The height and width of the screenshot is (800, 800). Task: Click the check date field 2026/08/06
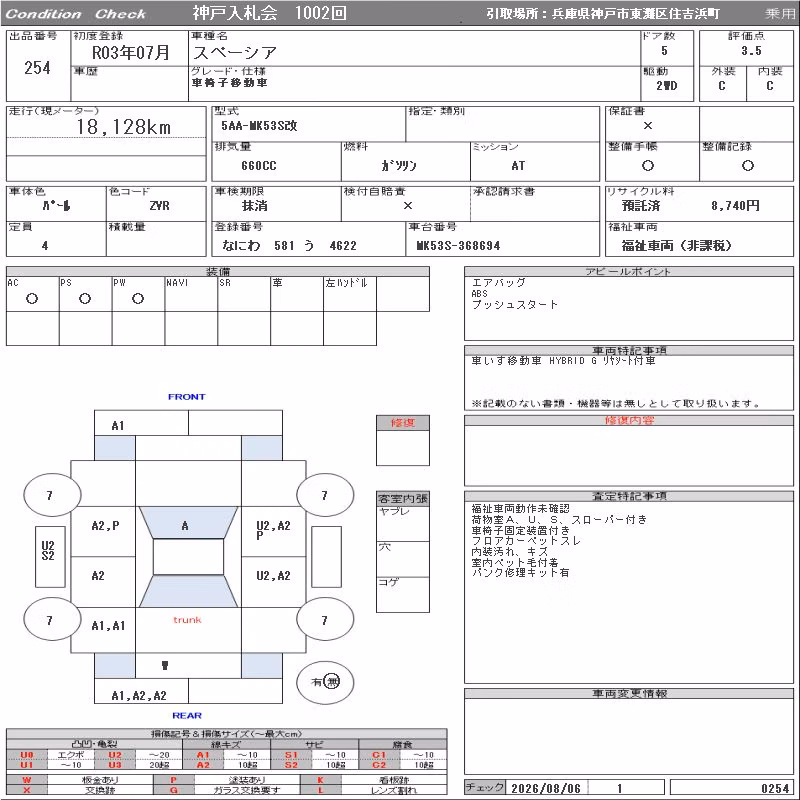tap(546, 788)
